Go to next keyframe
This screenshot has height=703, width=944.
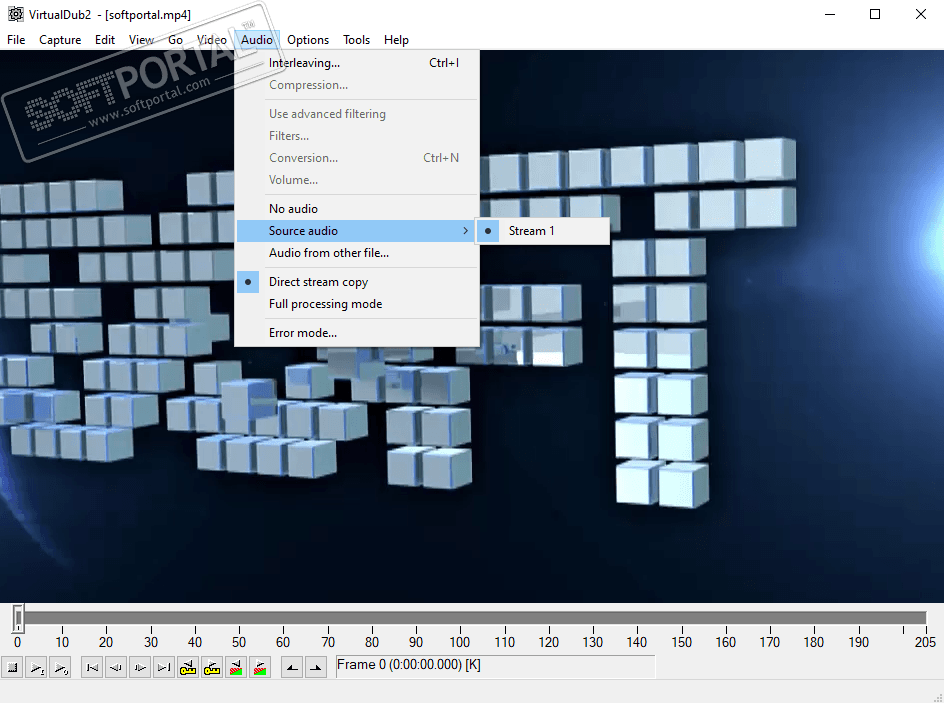click(212, 667)
